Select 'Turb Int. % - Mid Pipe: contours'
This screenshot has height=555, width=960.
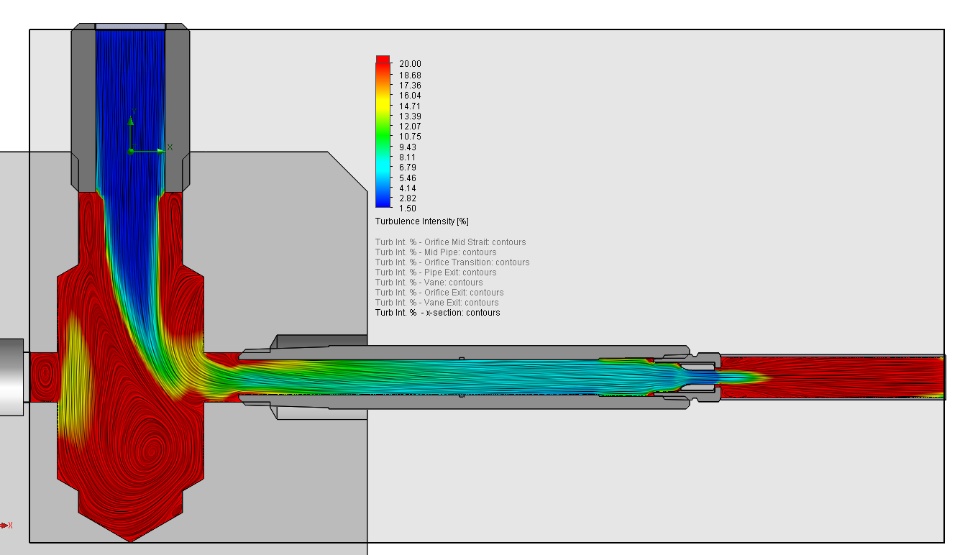[436, 252]
